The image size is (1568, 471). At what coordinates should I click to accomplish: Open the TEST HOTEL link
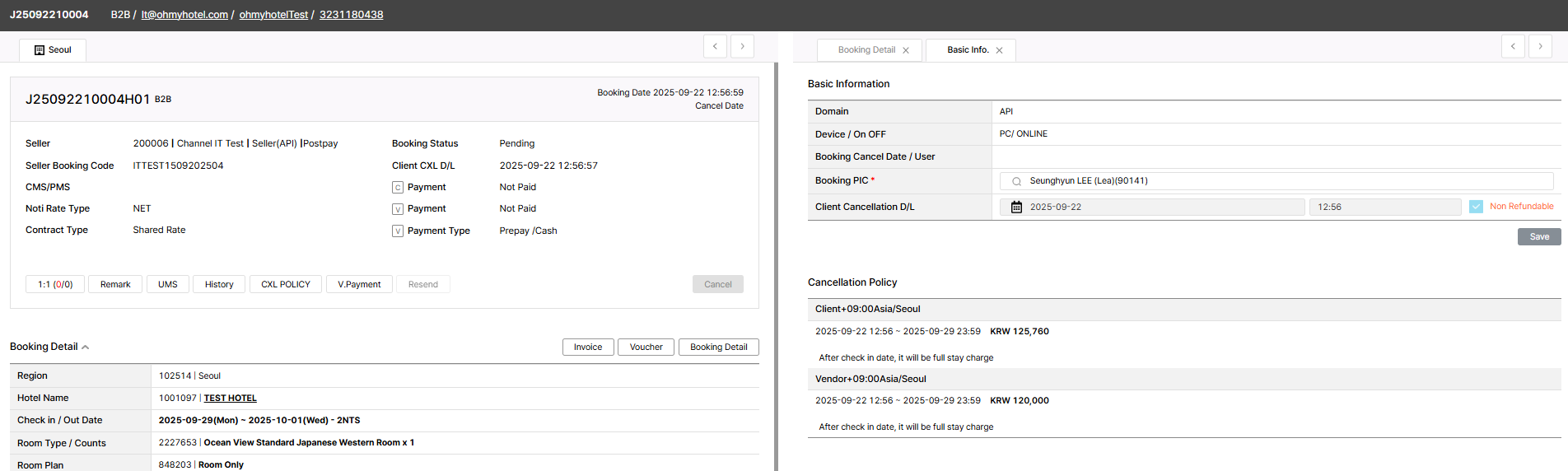[231, 399]
